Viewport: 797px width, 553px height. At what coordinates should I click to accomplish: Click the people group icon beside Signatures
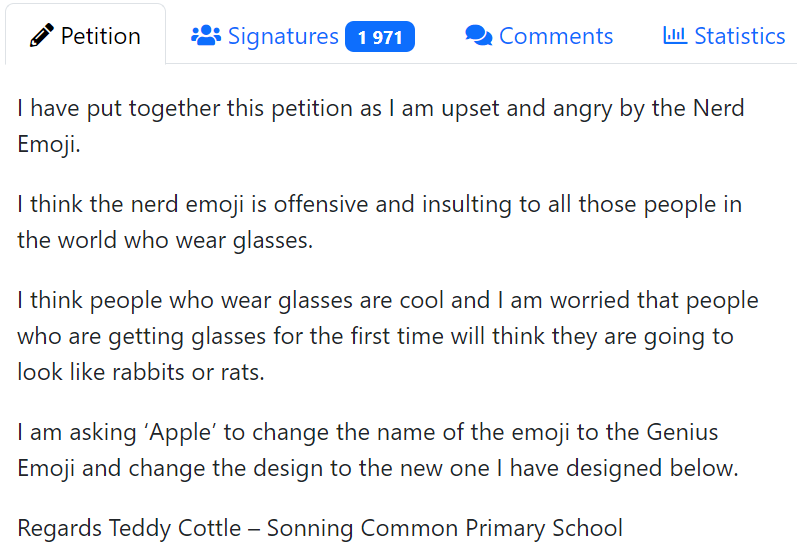pos(206,36)
